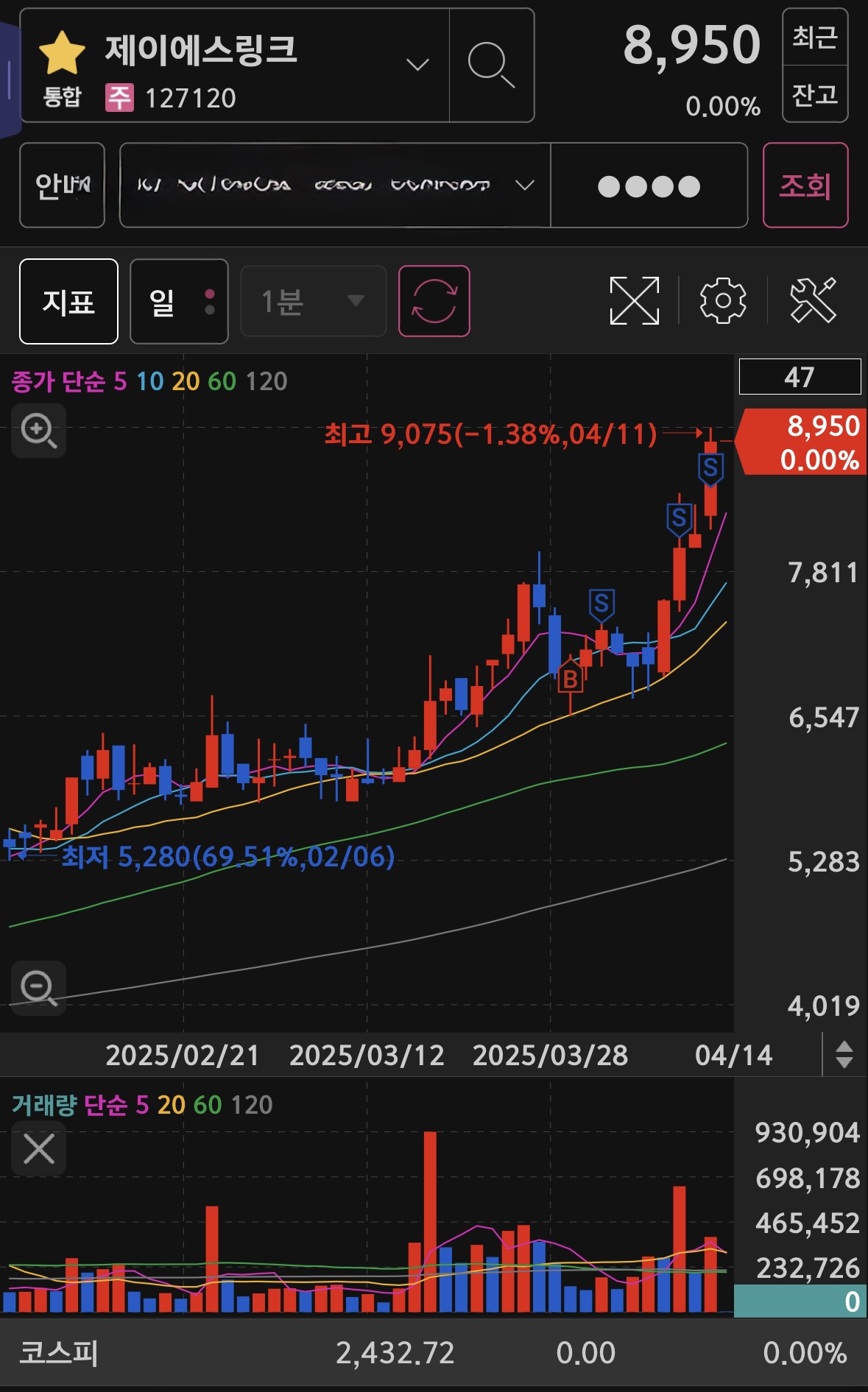Open the chart drawing tools icon
This screenshot has width=868, height=1392.
click(x=813, y=300)
